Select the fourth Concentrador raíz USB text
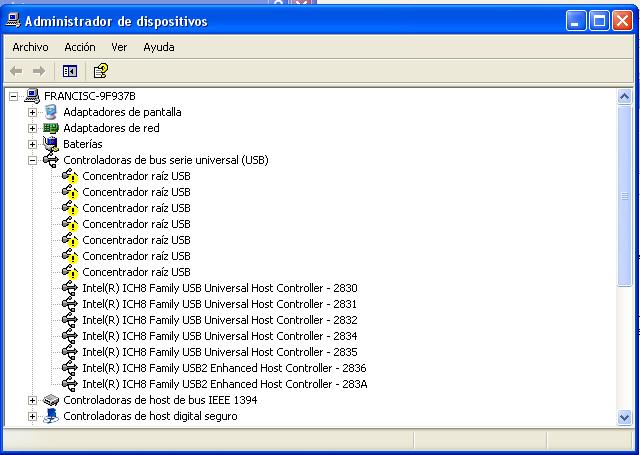640x455 pixels. 136,224
